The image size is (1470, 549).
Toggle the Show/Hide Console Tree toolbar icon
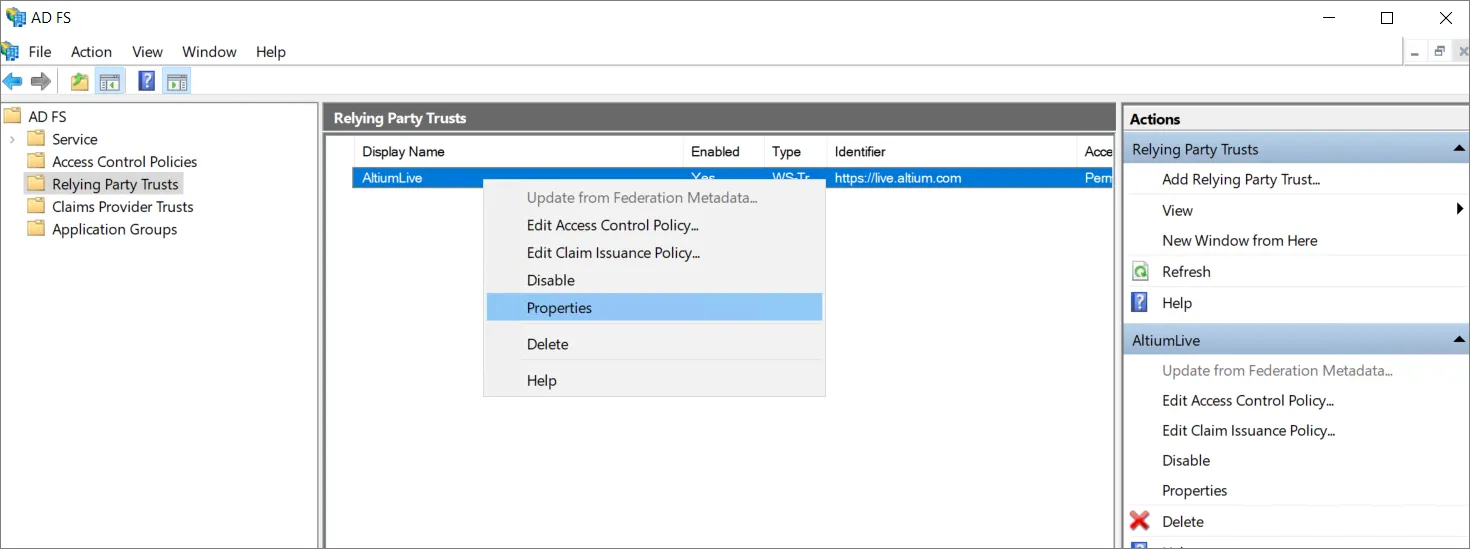coord(110,82)
